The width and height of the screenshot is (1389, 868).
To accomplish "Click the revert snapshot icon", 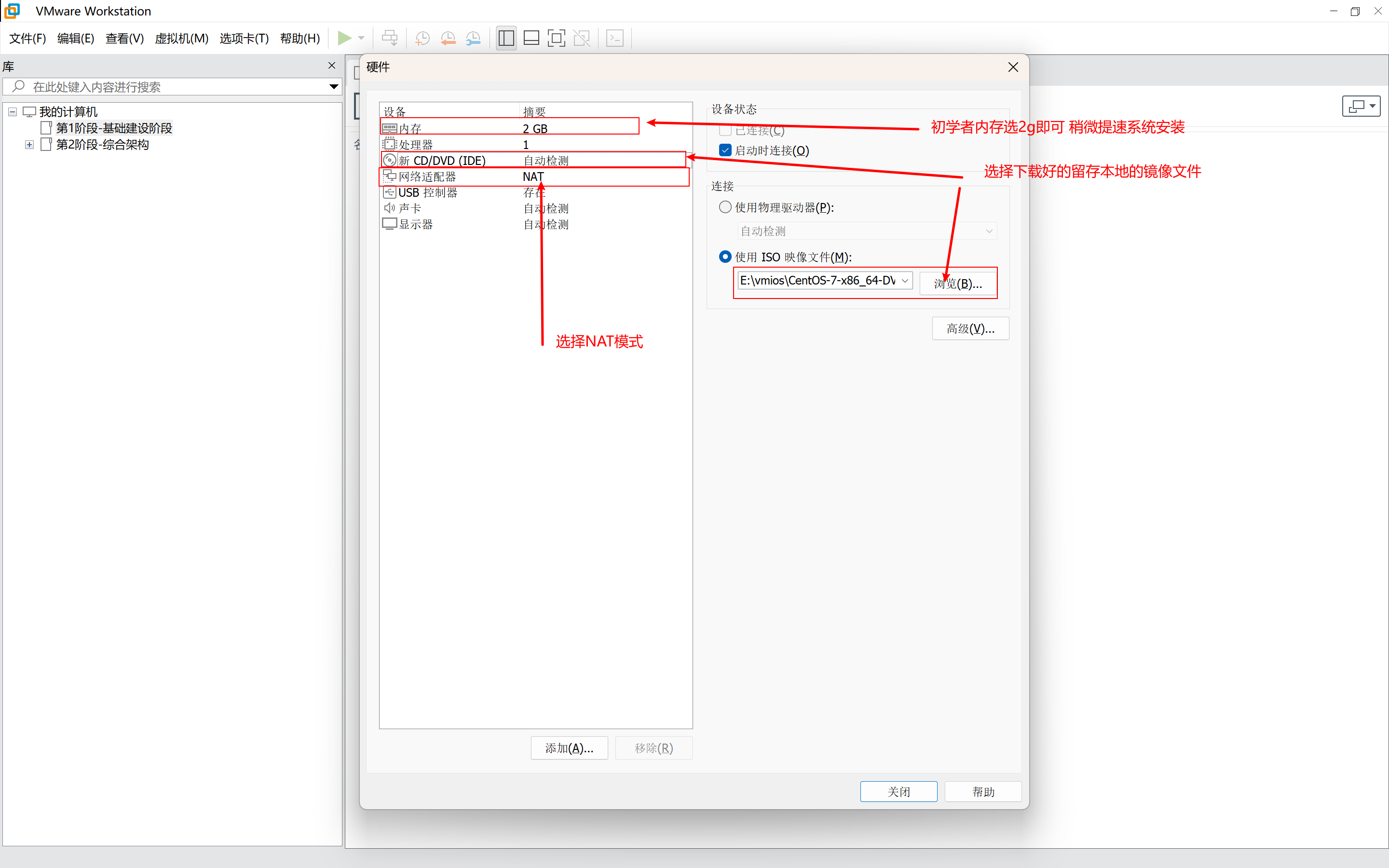I will click(448, 39).
